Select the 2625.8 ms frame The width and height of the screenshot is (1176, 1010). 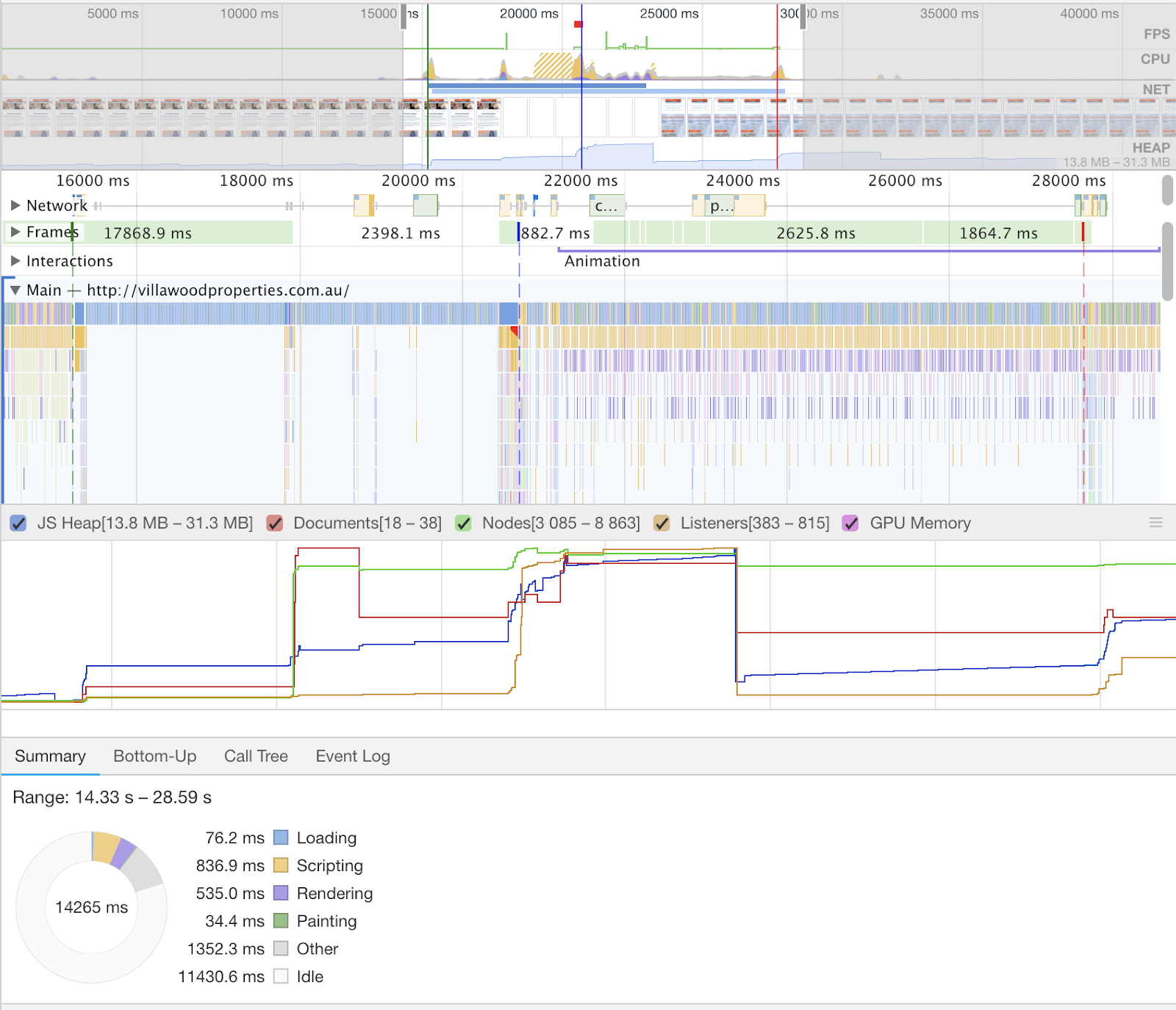point(815,233)
